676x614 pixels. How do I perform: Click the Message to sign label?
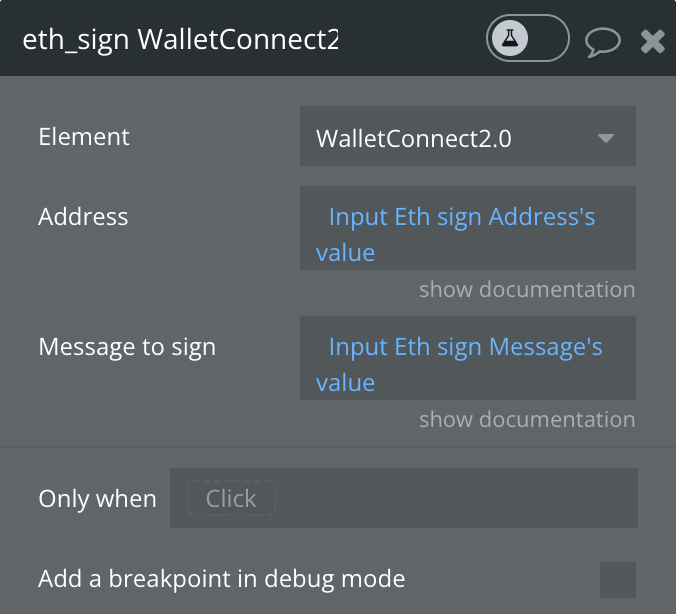pyautogui.click(x=127, y=347)
